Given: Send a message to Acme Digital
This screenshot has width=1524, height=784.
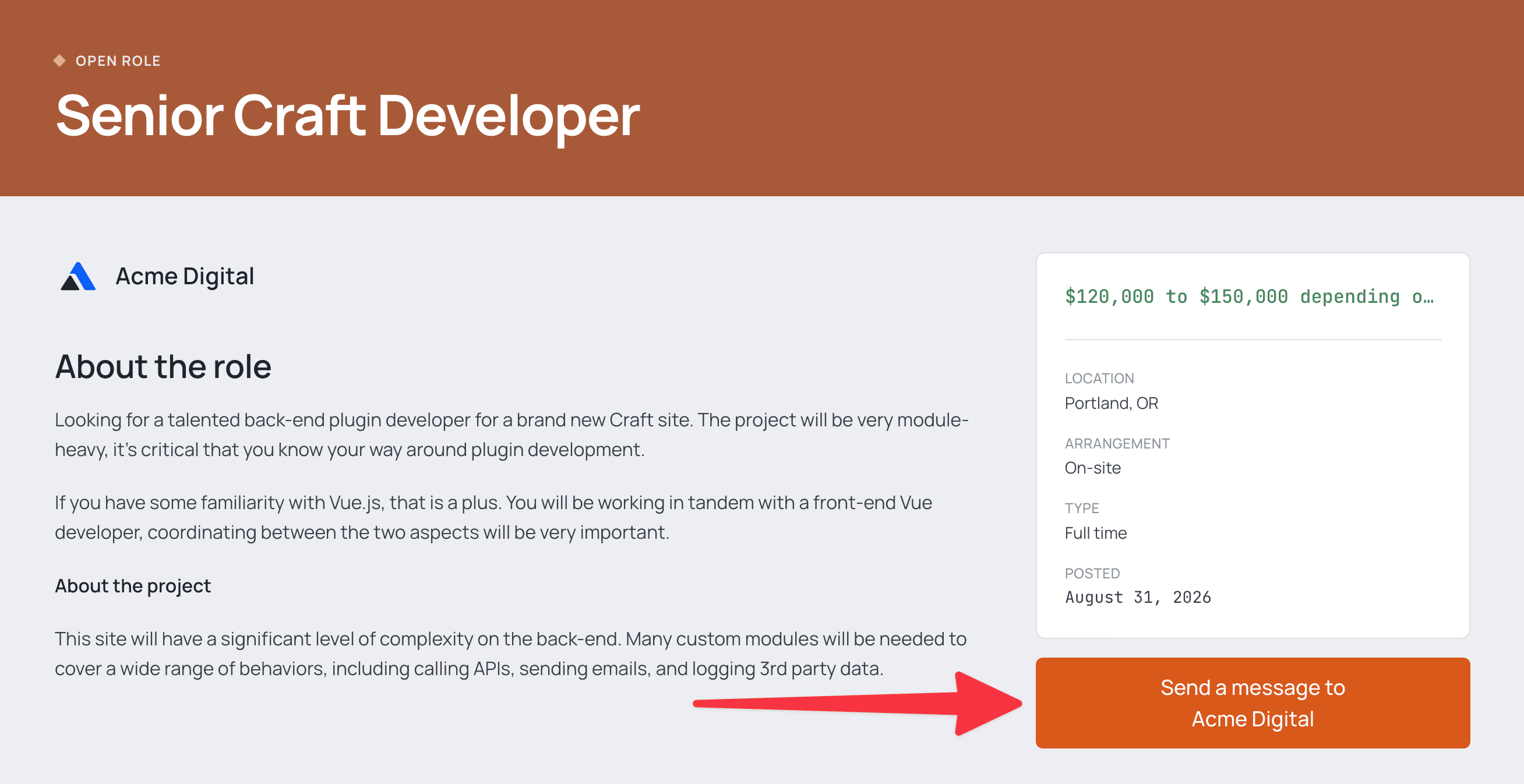Looking at the screenshot, I should point(1253,703).
